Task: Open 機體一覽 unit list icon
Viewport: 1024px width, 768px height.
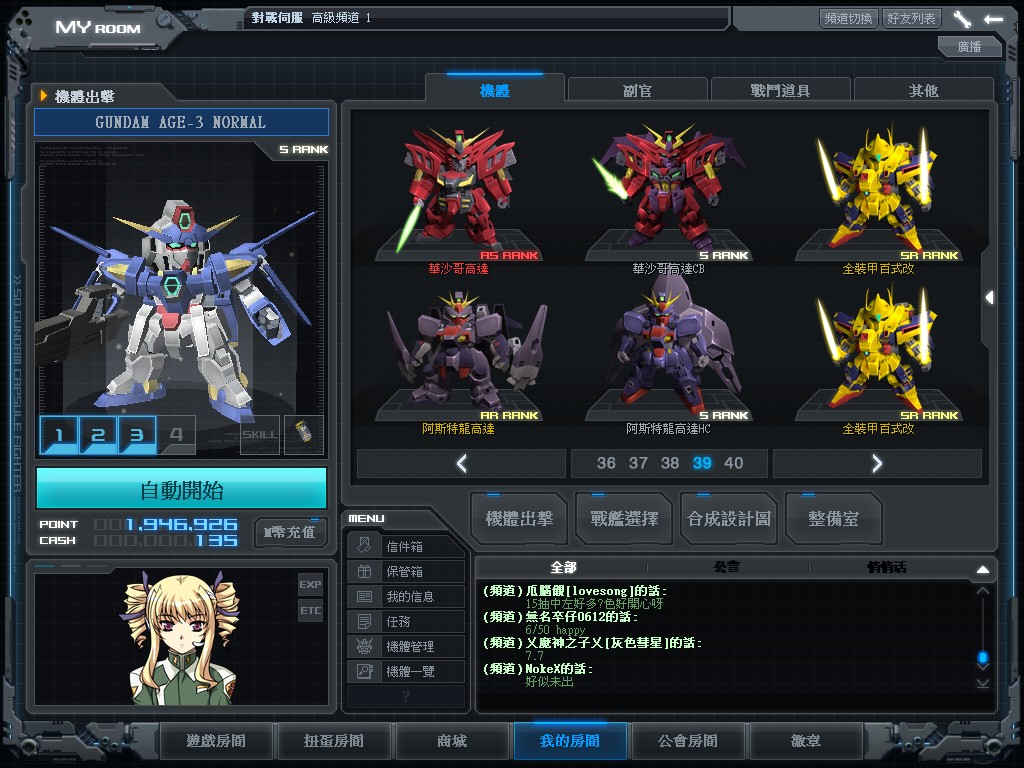Action: coord(364,671)
